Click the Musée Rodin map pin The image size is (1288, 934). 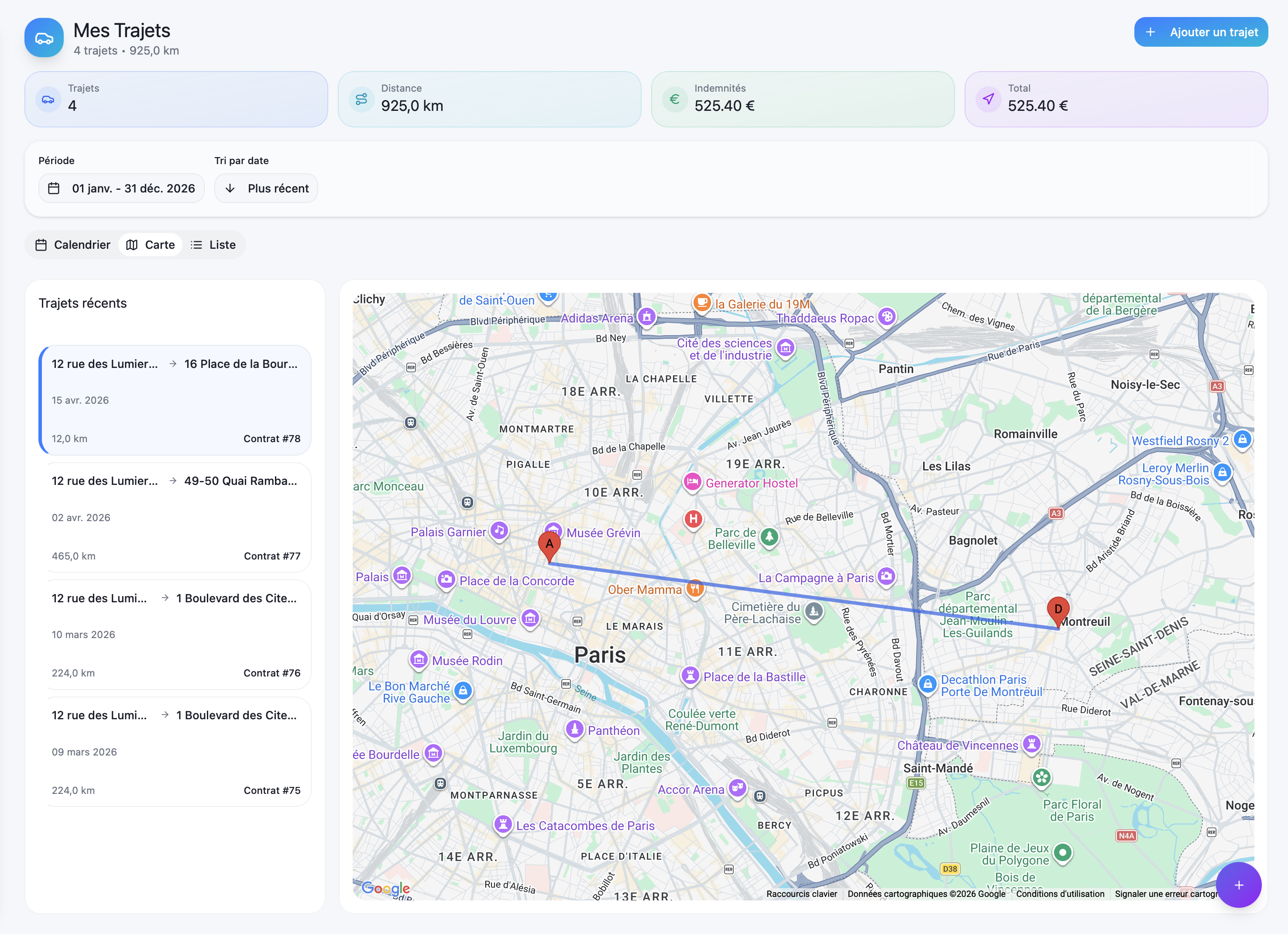(419, 660)
